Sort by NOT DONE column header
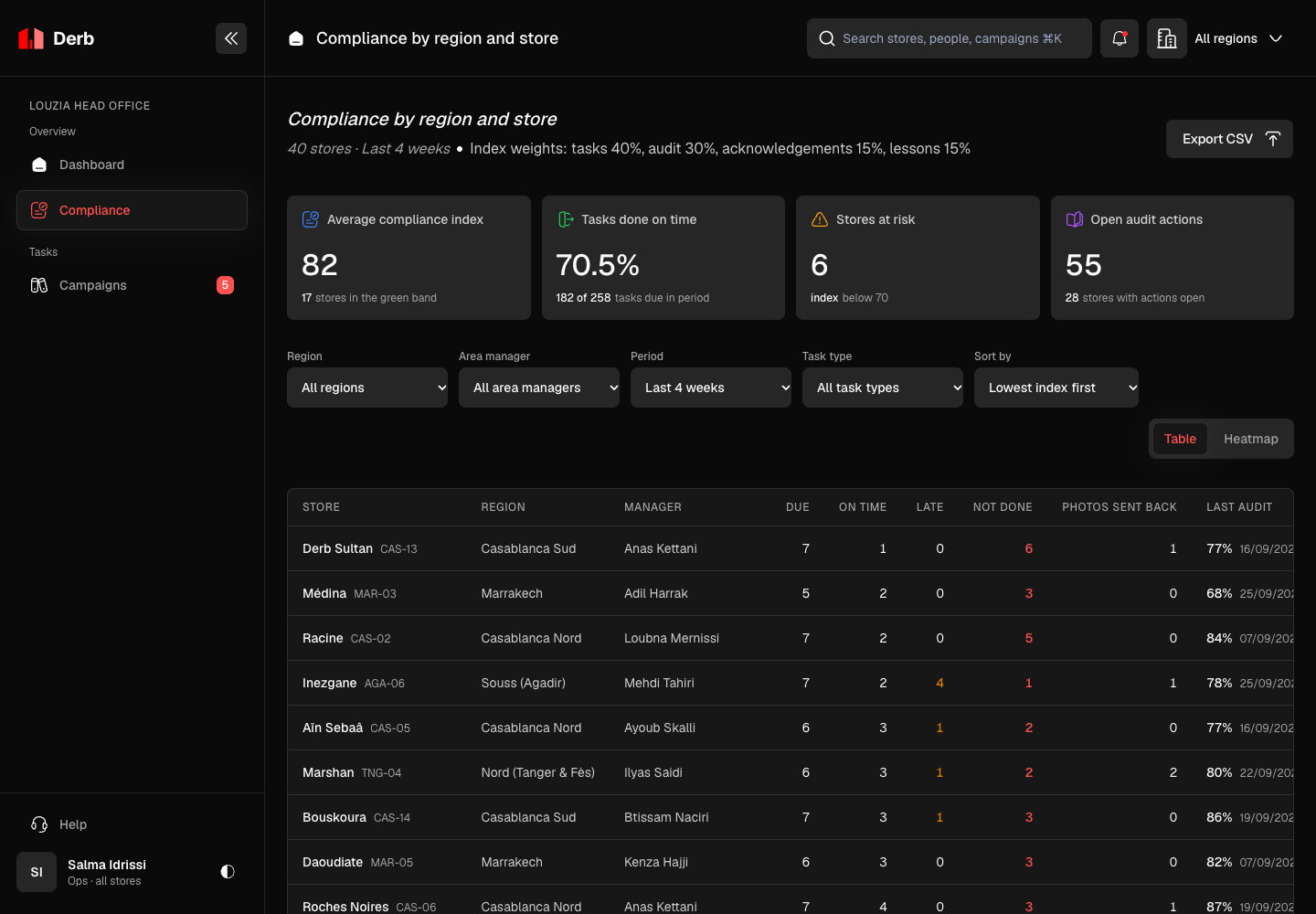Screen dimensions: 1316x914 point(1003,507)
